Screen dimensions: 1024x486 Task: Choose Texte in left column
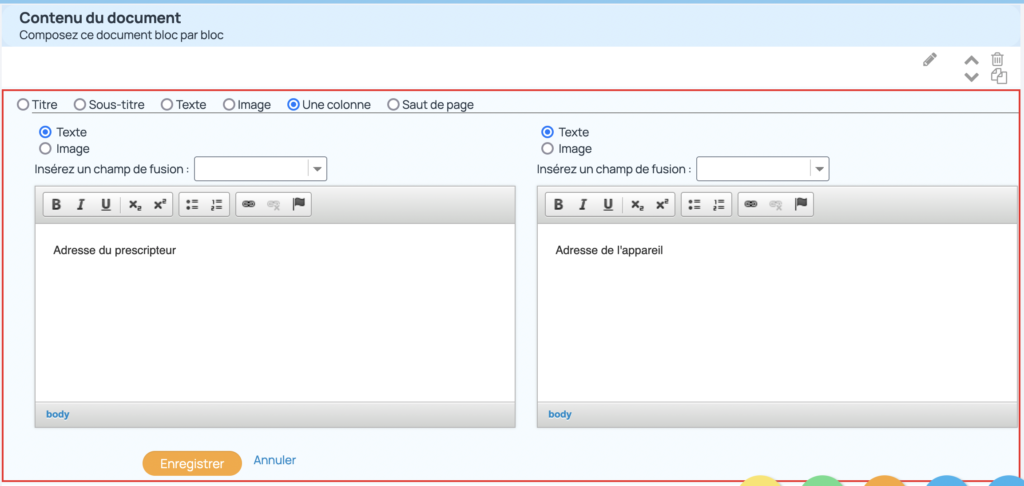(46, 133)
